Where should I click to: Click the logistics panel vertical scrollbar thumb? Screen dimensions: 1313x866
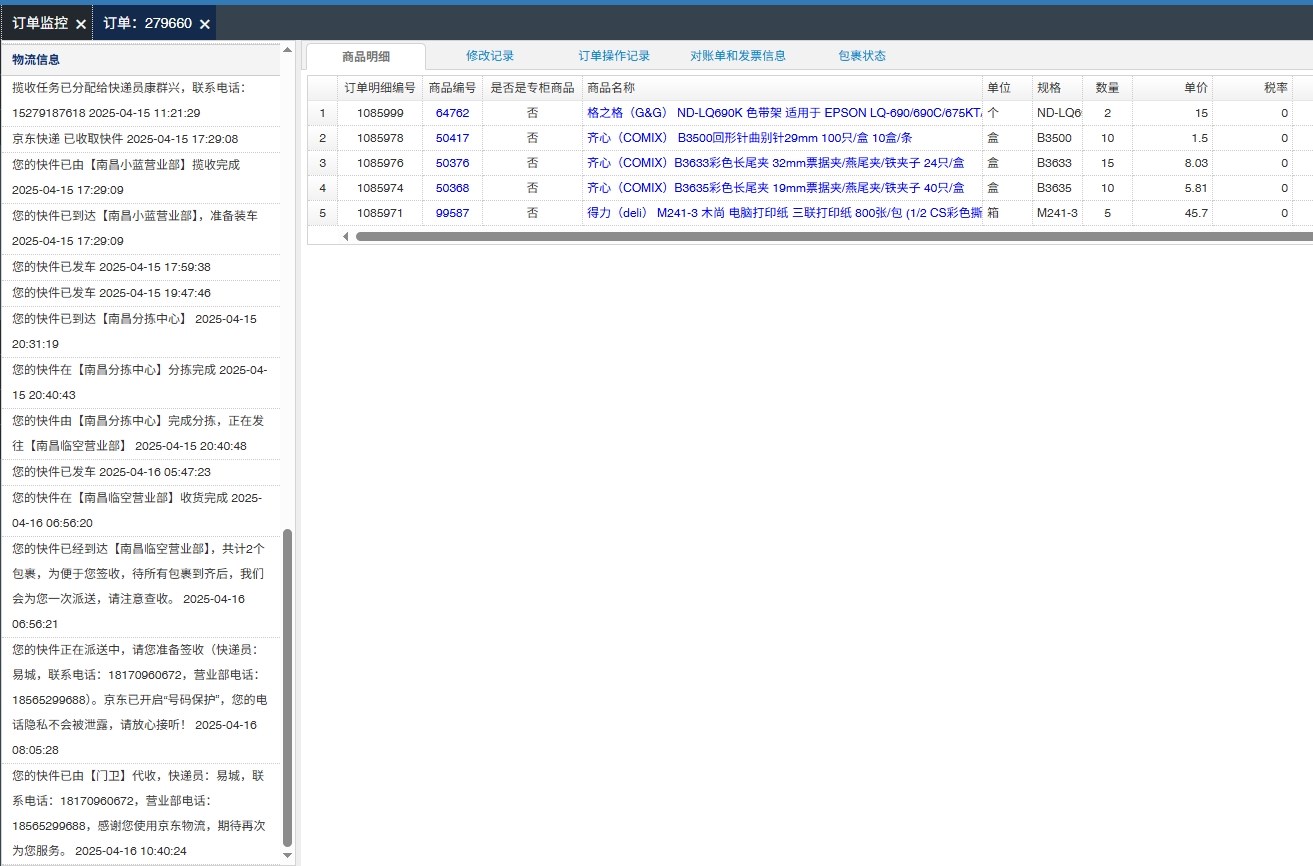tap(288, 688)
